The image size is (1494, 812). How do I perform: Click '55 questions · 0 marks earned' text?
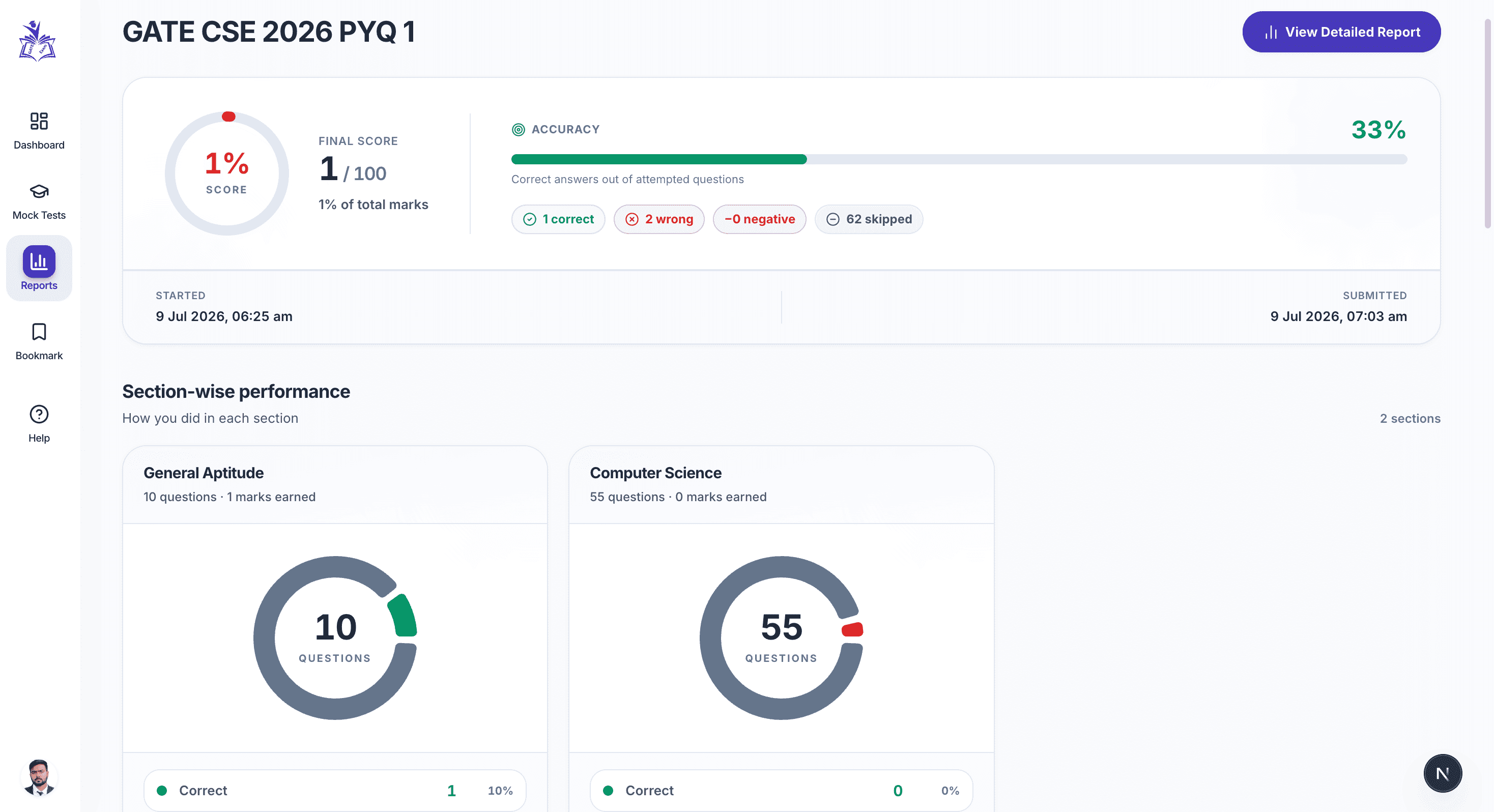pos(678,497)
